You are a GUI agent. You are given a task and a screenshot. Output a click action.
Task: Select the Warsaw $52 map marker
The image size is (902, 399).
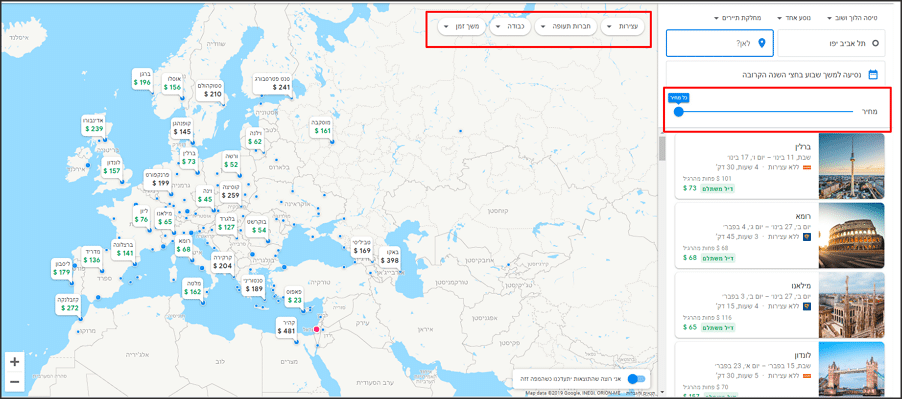pos(231,160)
